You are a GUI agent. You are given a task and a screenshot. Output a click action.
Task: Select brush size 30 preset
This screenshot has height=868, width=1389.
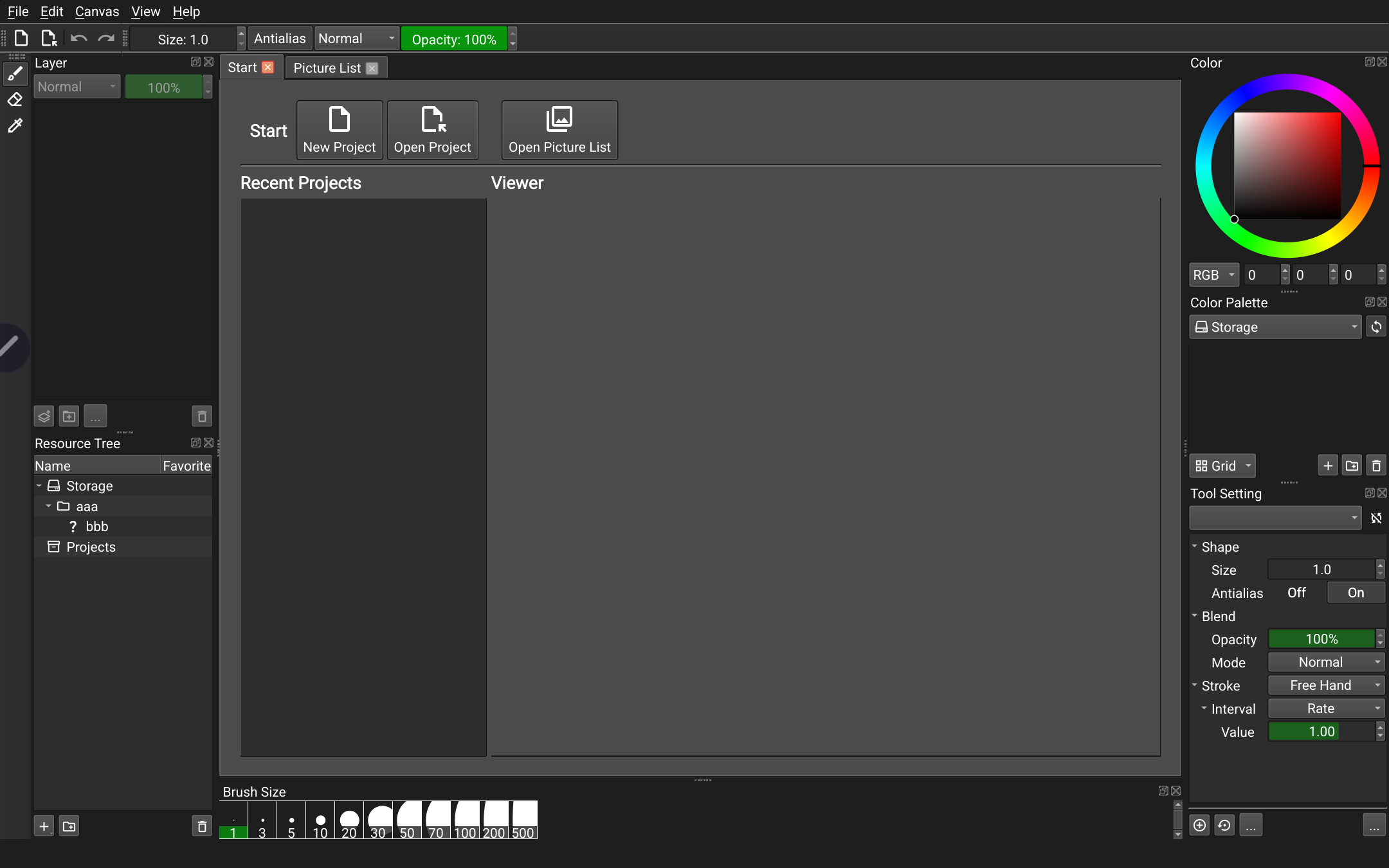[x=378, y=821]
